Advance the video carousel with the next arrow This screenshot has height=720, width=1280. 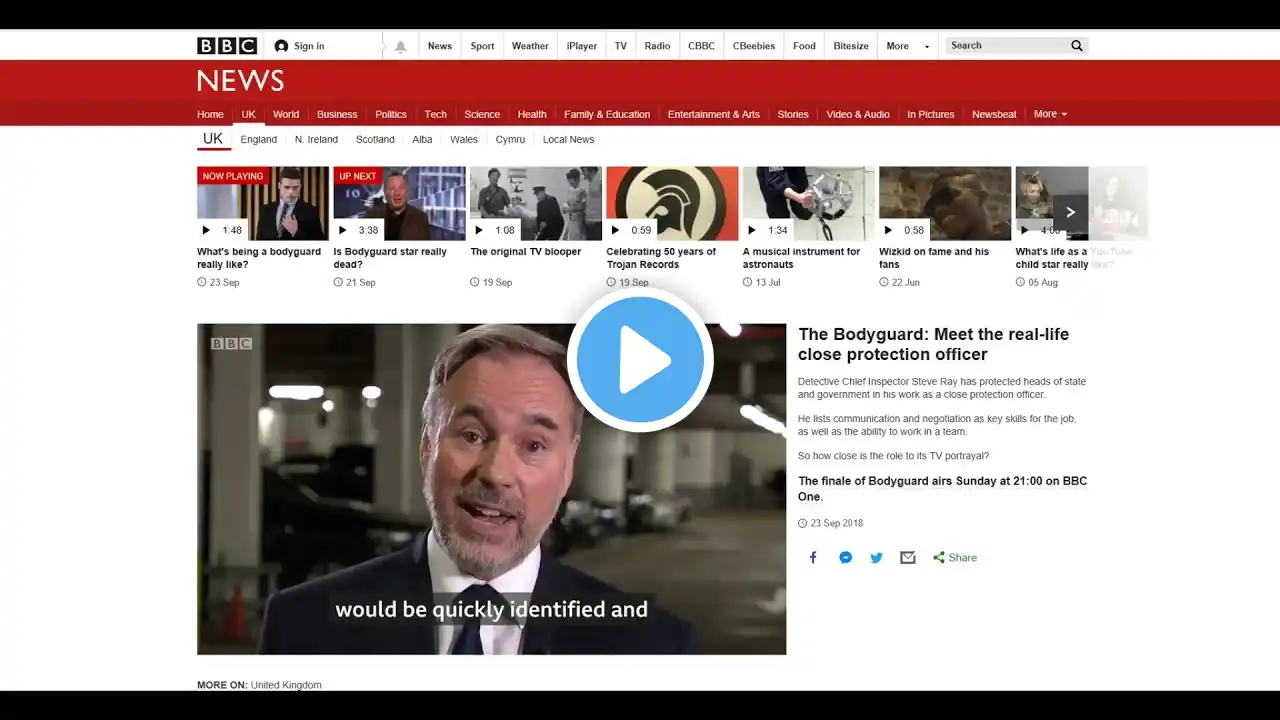pos(1070,212)
